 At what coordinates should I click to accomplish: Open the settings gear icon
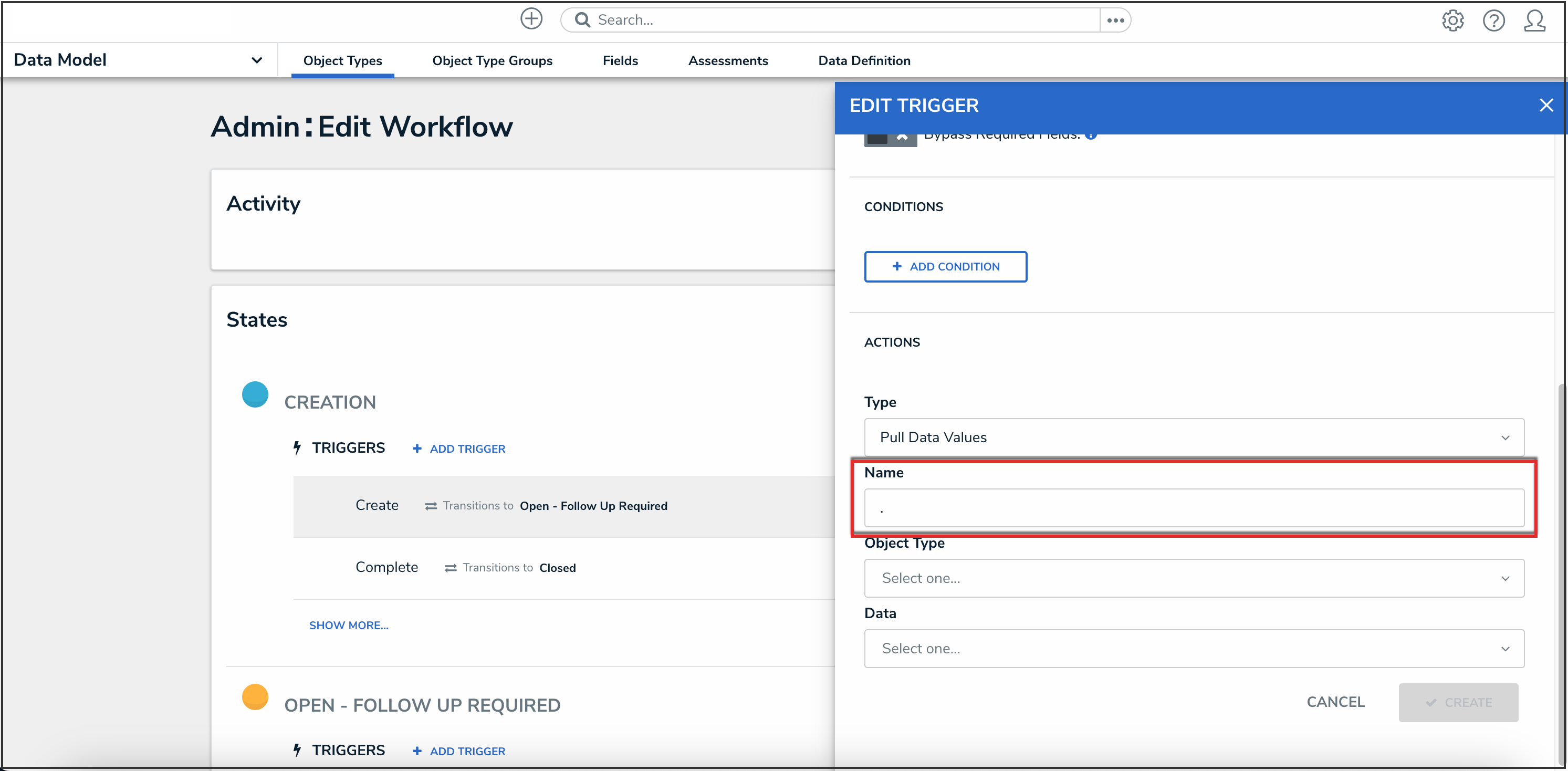click(x=1452, y=20)
